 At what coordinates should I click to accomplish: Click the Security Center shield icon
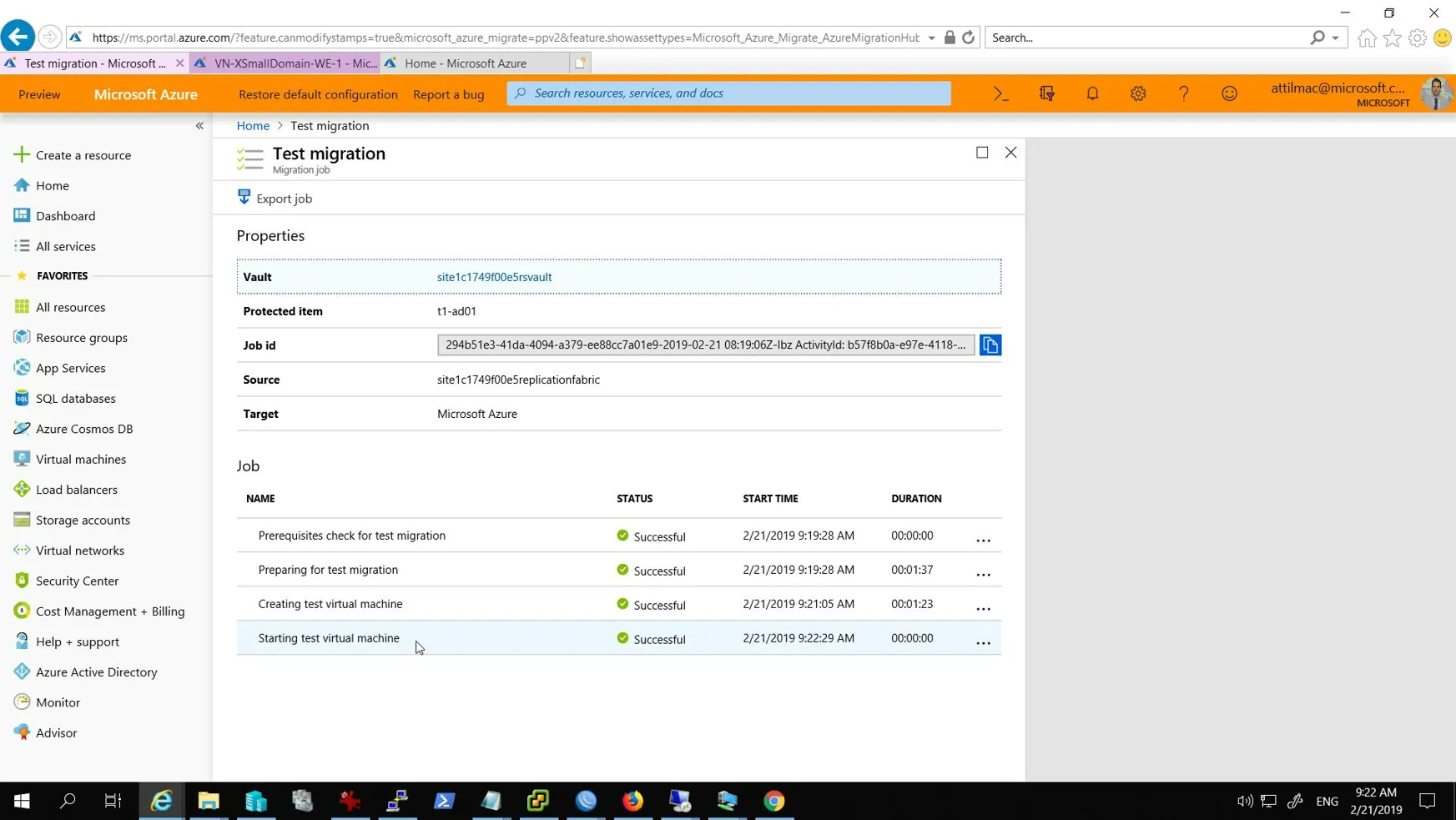(22, 581)
